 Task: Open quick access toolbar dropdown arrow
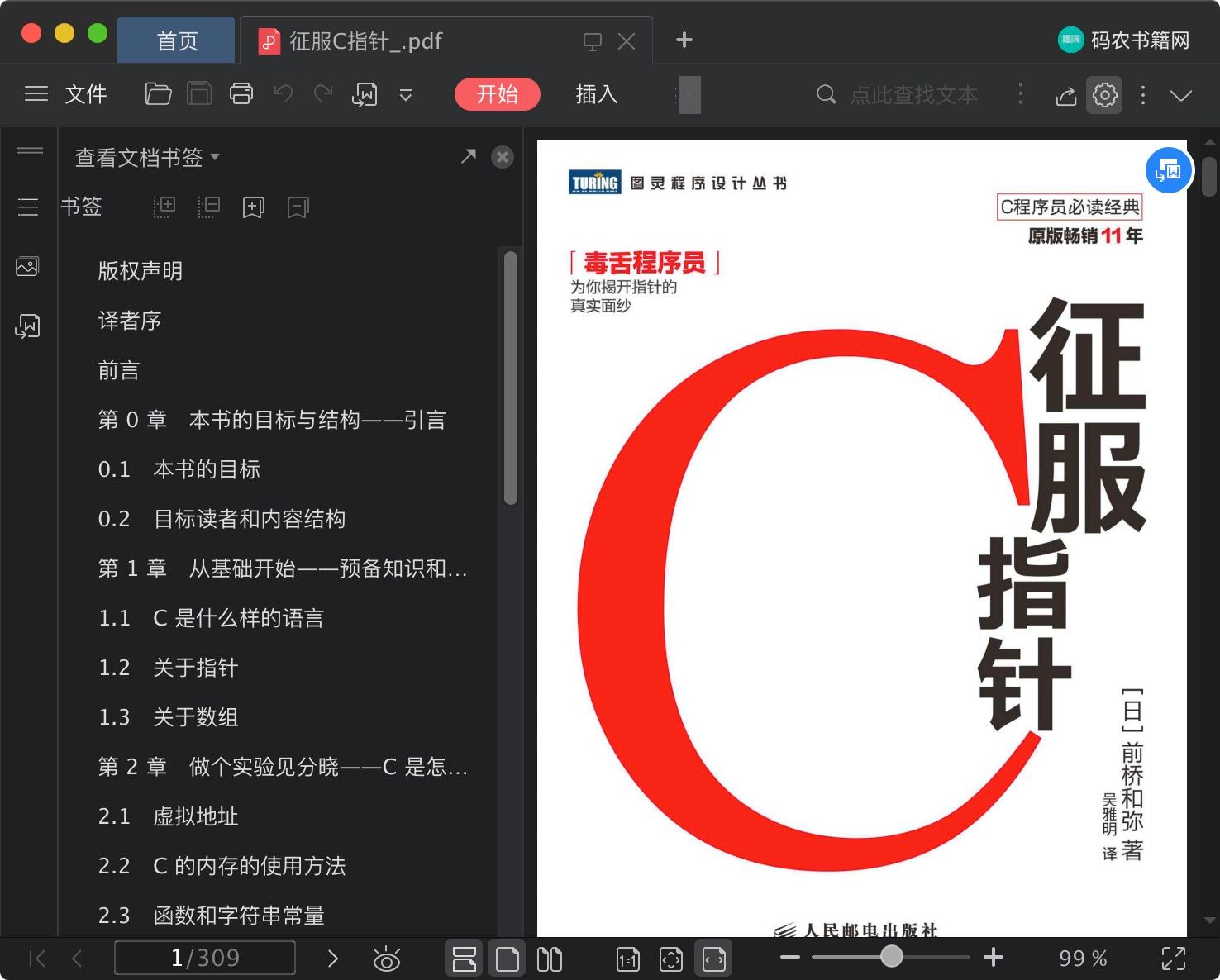[x=406, y=95]
